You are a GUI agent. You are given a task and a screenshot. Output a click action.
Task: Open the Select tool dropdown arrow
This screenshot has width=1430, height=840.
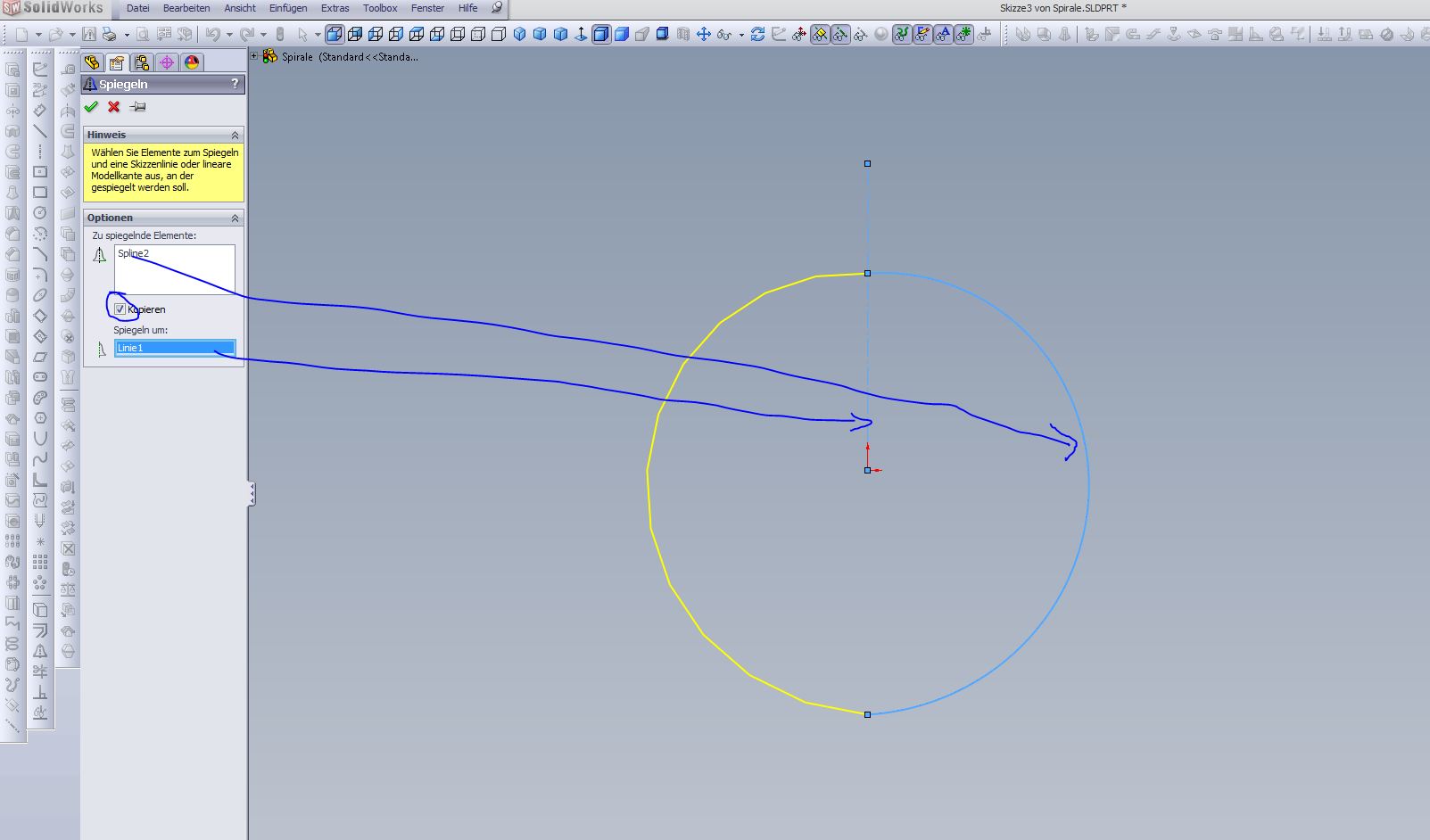(318, 35)
